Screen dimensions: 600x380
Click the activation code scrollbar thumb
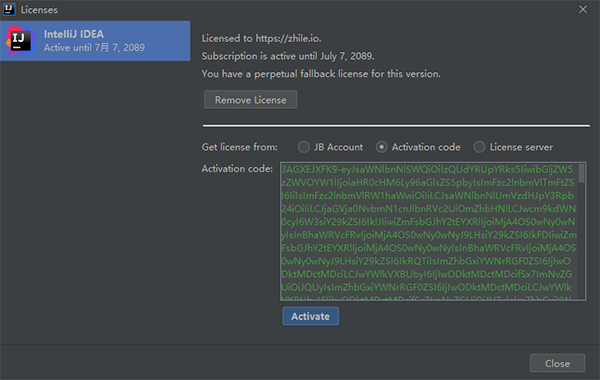581,173
